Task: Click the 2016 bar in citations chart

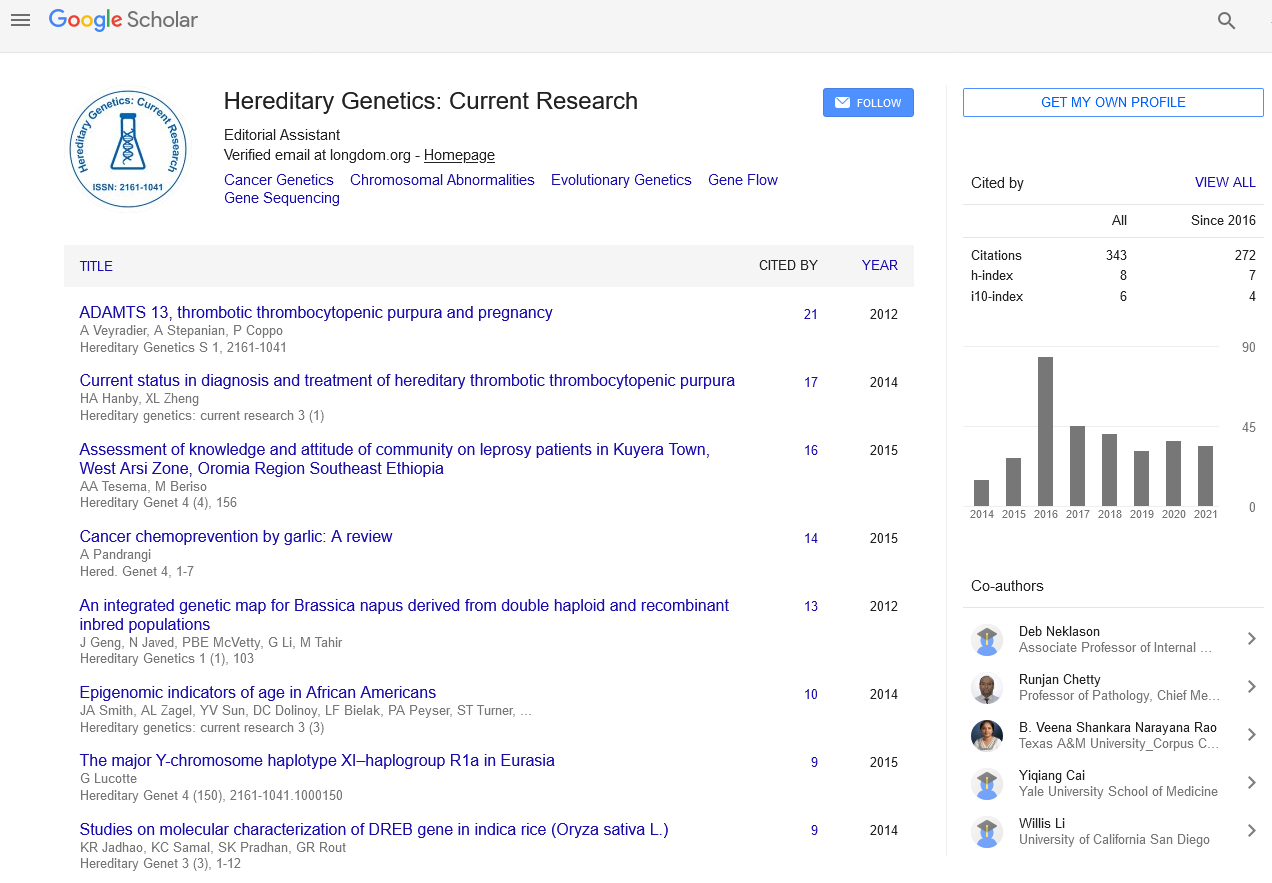Action: [1045, 431]
